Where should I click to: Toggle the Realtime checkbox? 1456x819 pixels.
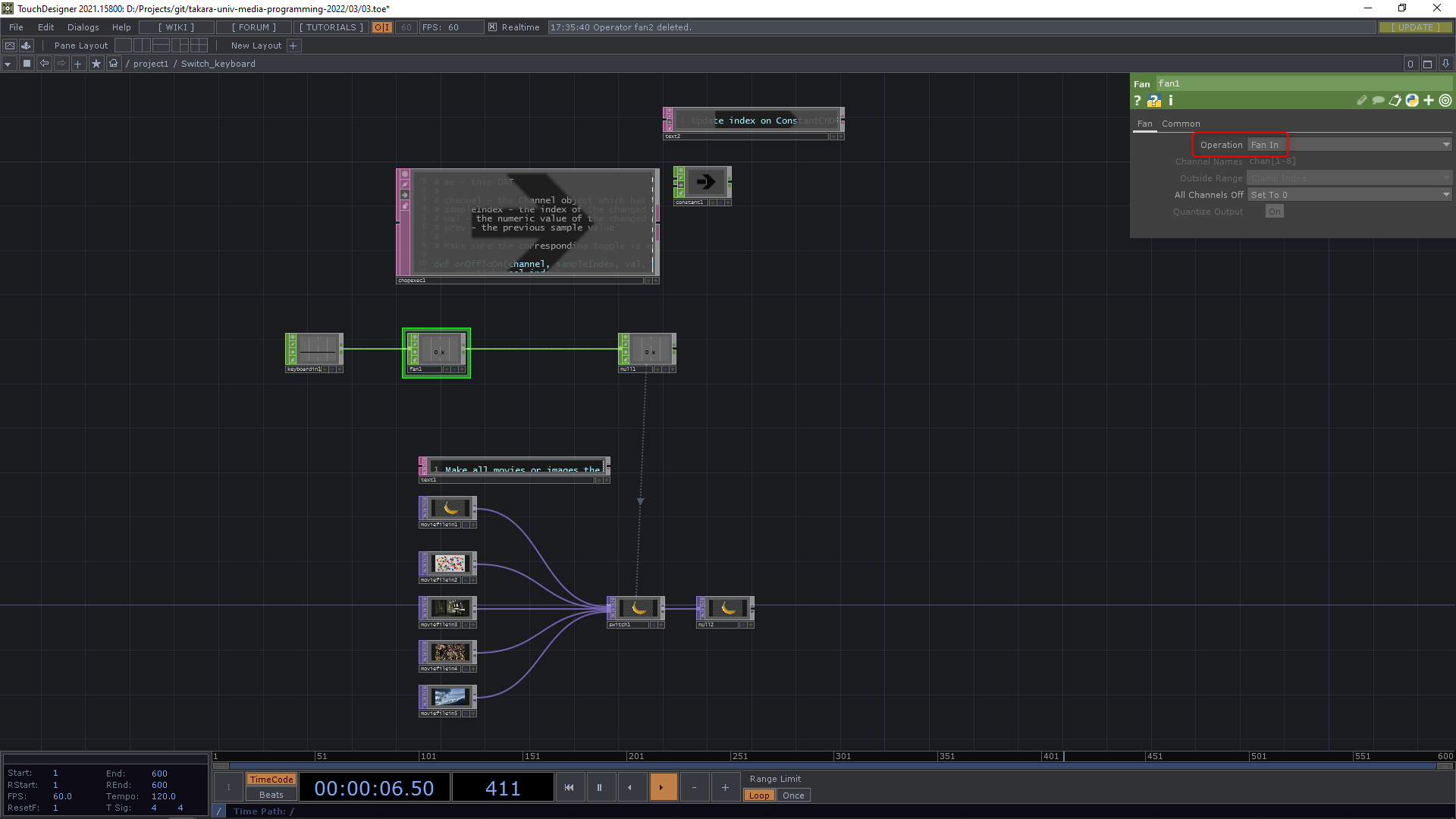click(493, 27)
